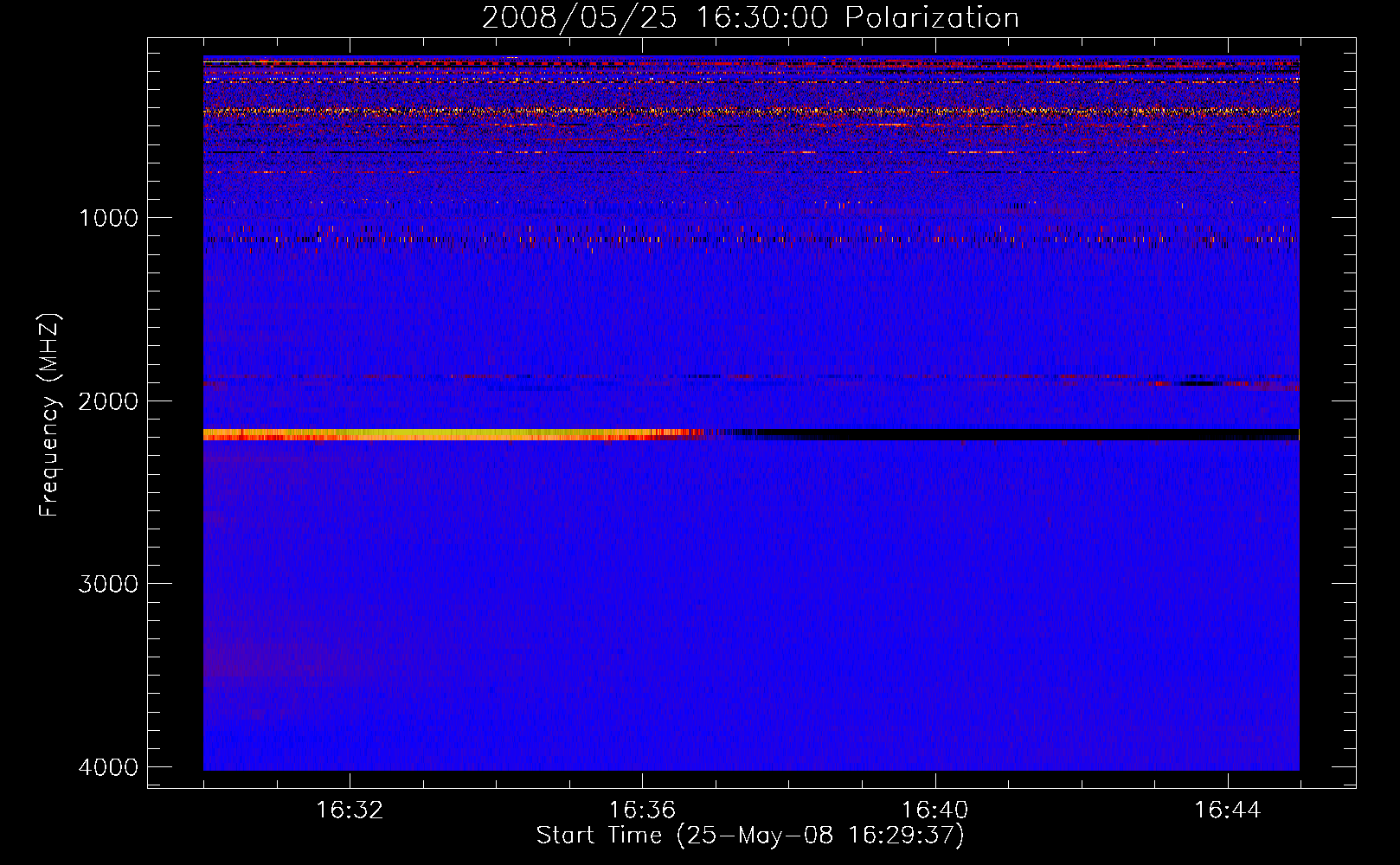Click the plot title "2008/05/25 16:30:00 Polarization"
1400x865 pixels.
click(x=750, y=17)
